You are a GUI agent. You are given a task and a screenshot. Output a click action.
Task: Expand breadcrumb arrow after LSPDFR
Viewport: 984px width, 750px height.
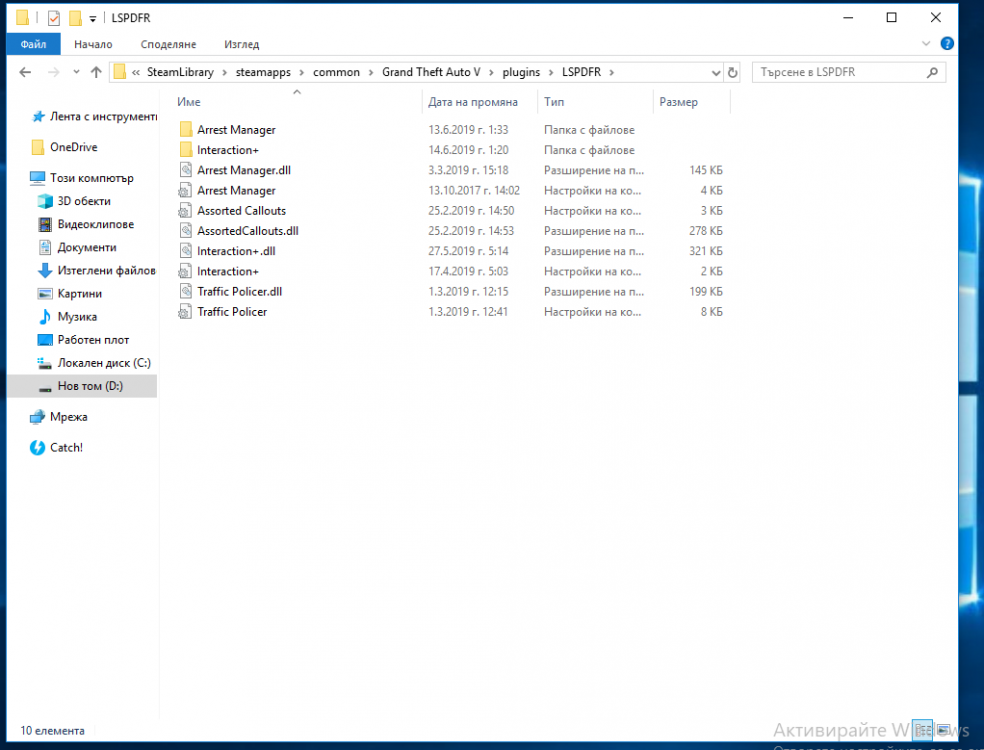[x=611, y=73]
